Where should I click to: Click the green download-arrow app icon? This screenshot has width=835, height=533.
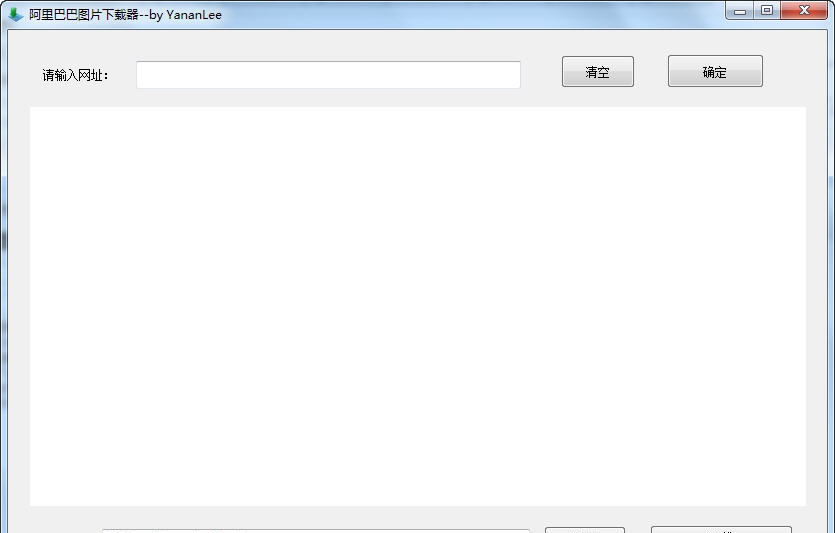[x=15, y=14]
